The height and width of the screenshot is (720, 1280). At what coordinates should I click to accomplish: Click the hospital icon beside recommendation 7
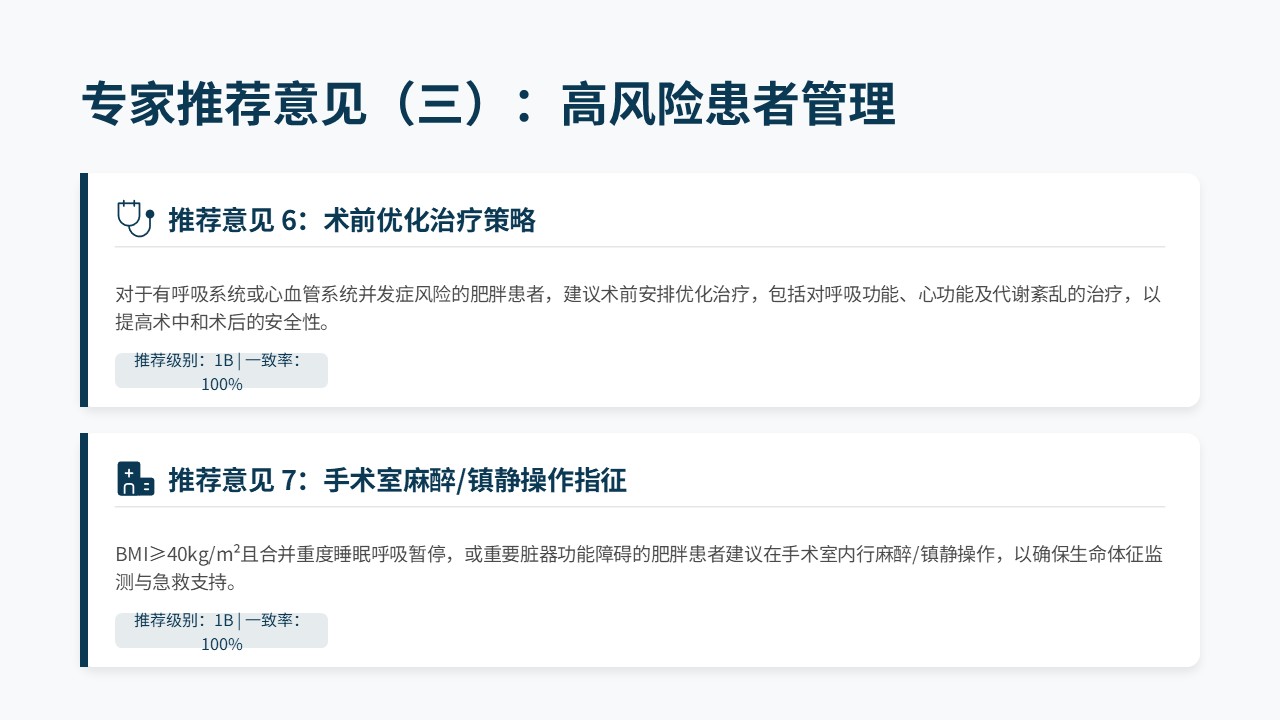click(135, 479)
